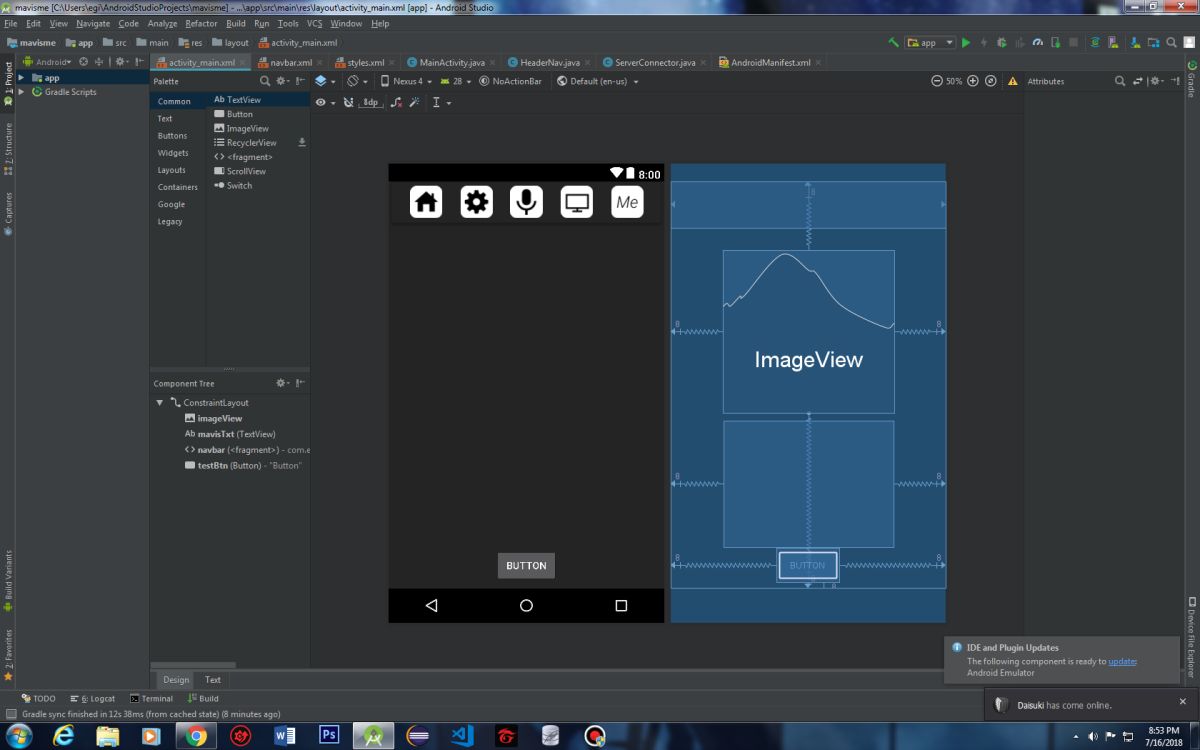This screenshot has width=1200, height=750.
Task: Zoom in on the design surface
Action: [x=972, y=81]
